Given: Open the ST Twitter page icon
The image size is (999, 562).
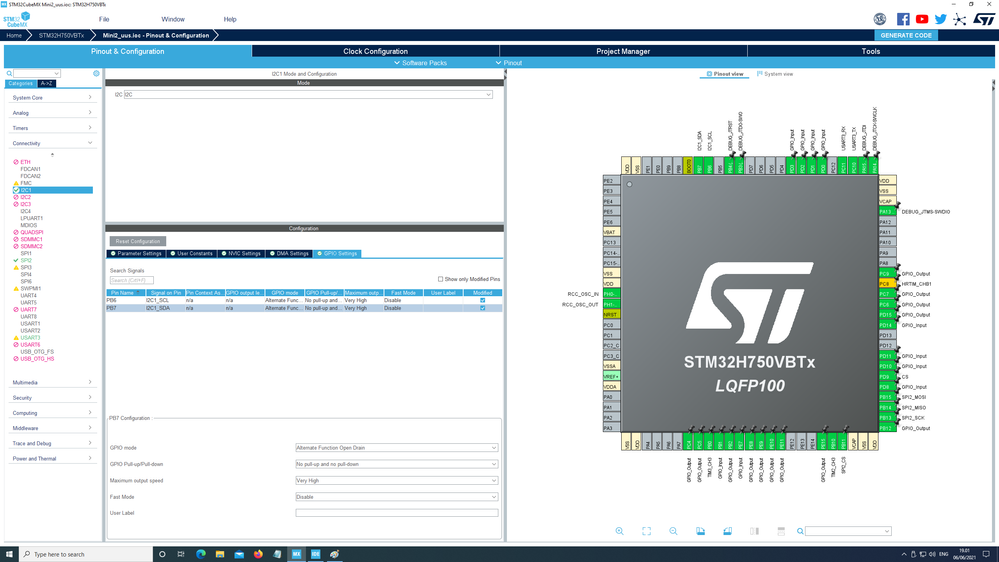Looking at the screenshot, I should (x=940, y=19).
